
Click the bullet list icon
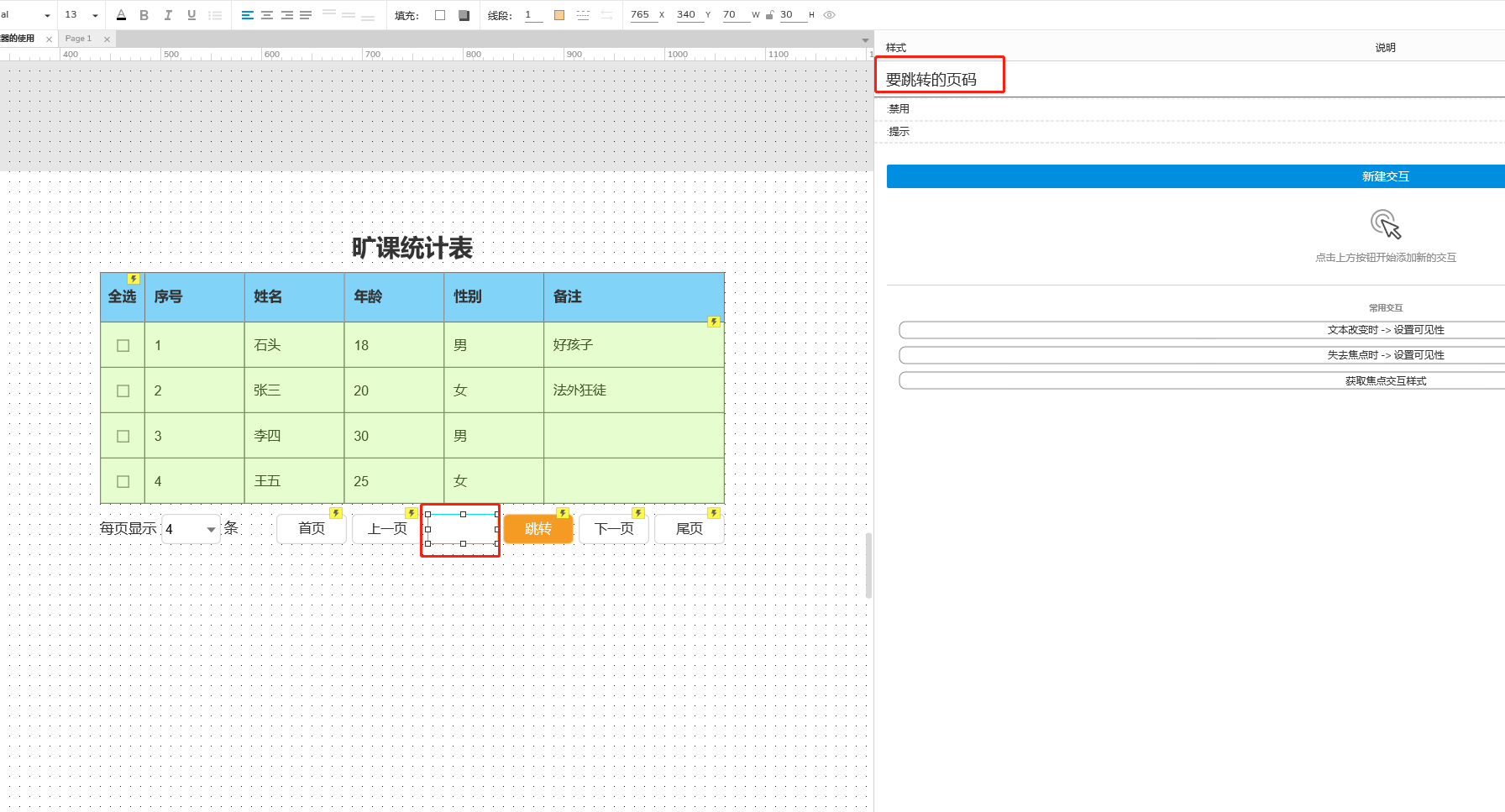(215, 15)
